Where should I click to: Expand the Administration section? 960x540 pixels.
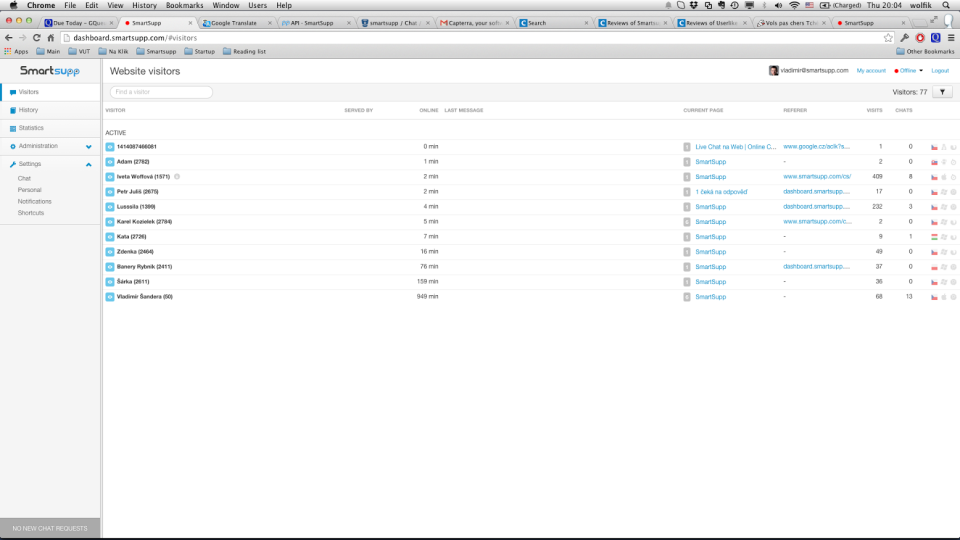50,146
